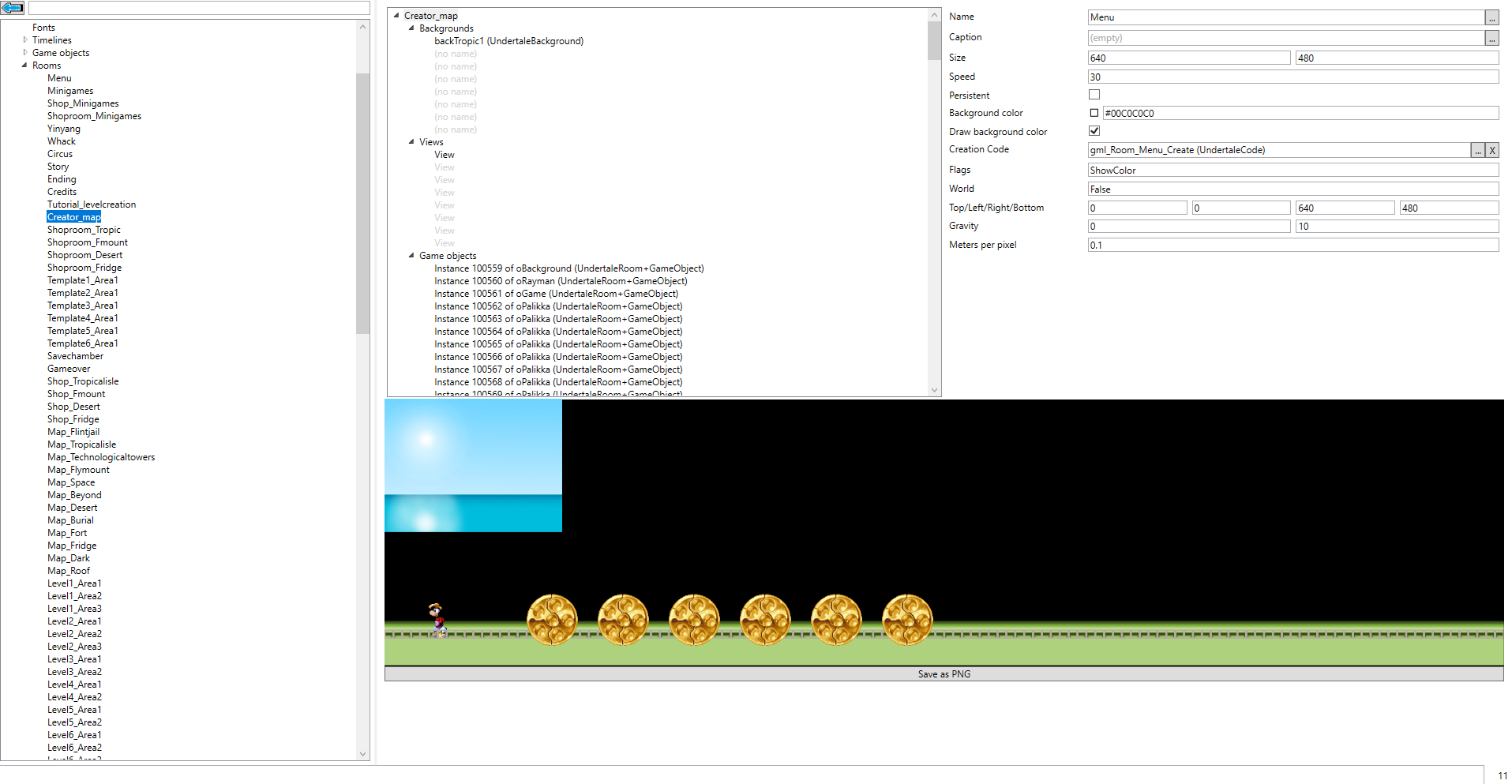Select Instance 100559 of oBackground
The height and width of the screenshot is (784, 1512).
pyautogui.click(x=569, y=268)
